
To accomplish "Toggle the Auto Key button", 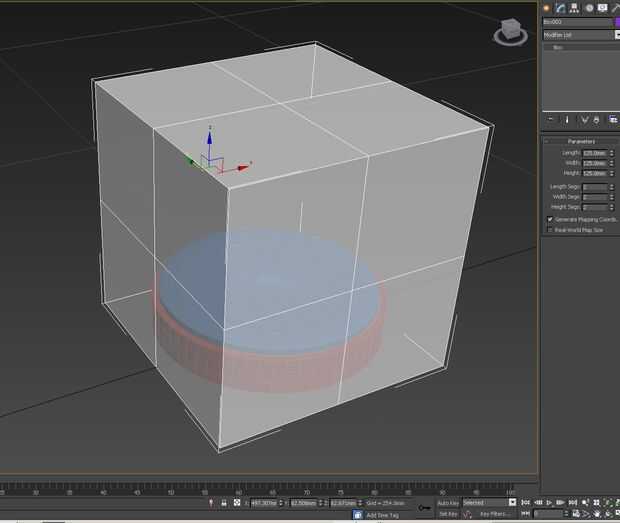I will pos(448,503).
